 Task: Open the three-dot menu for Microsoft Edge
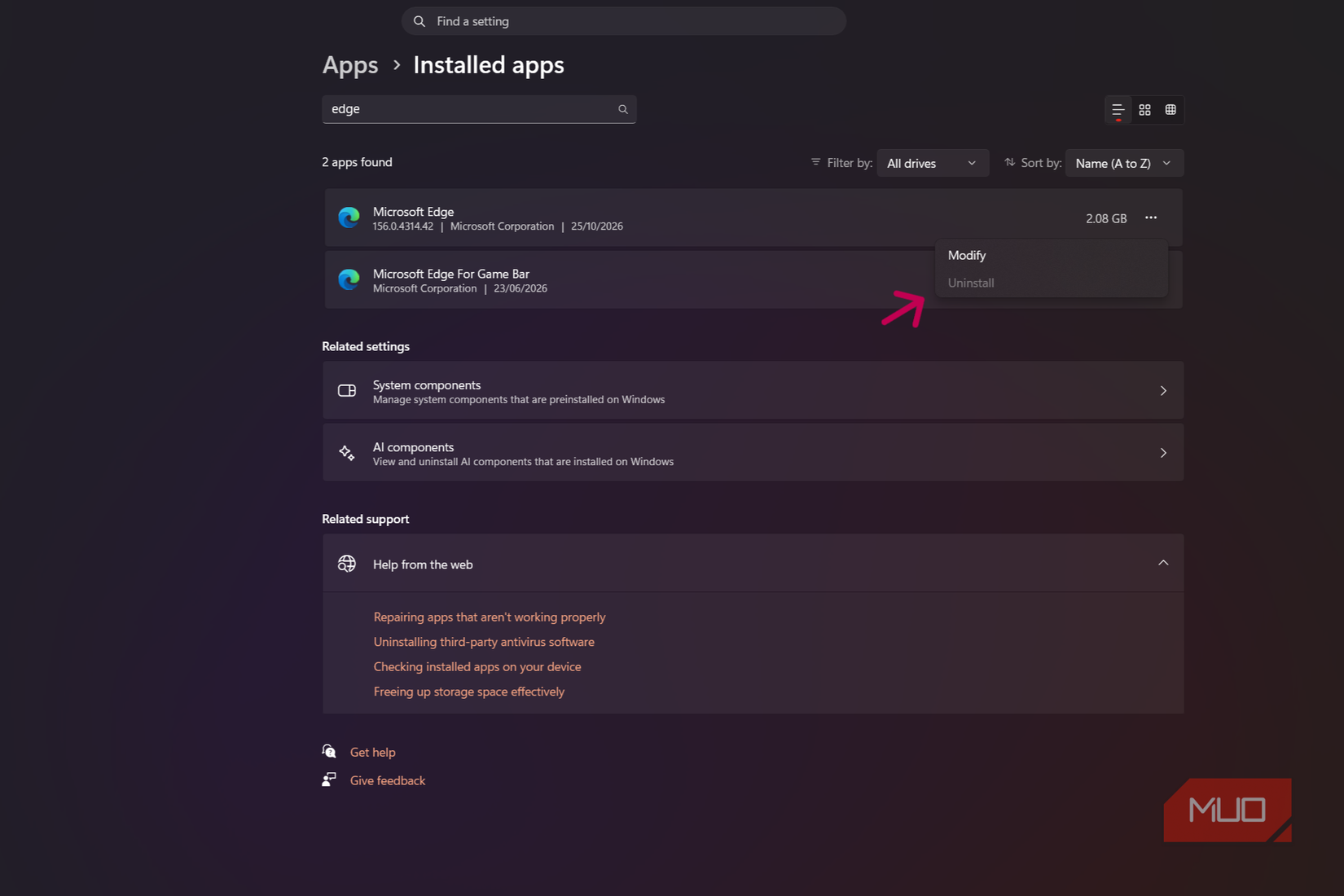1151,217
